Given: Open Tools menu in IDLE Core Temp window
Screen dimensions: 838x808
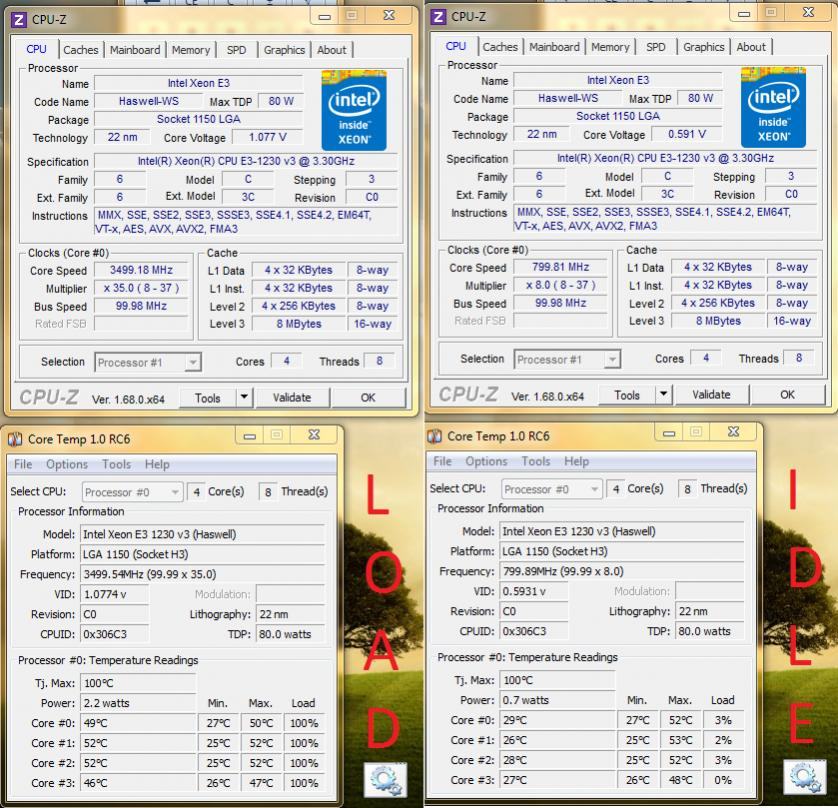Looking at the screenshot, I should point(536,461).
